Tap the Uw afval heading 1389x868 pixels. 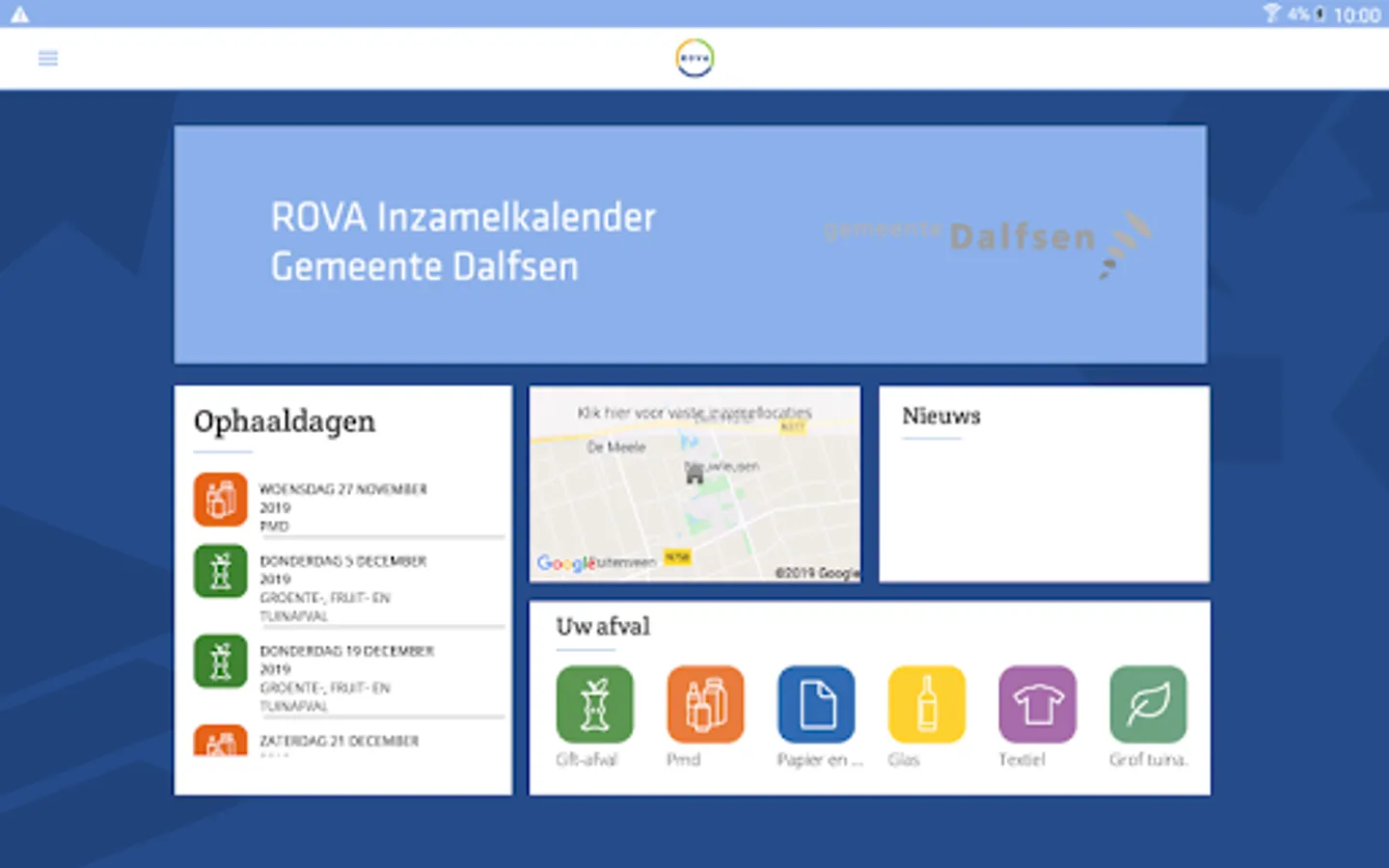coord(603,627)
